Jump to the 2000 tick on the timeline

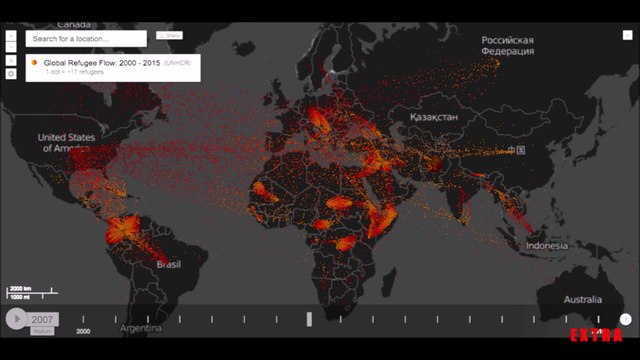(83, 319)
